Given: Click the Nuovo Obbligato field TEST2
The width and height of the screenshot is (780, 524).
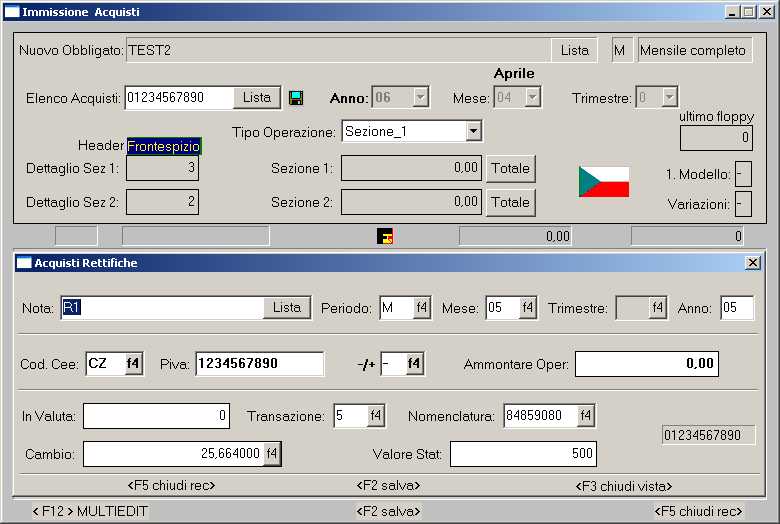Looking at the screenshot, I should pos(338,50).
